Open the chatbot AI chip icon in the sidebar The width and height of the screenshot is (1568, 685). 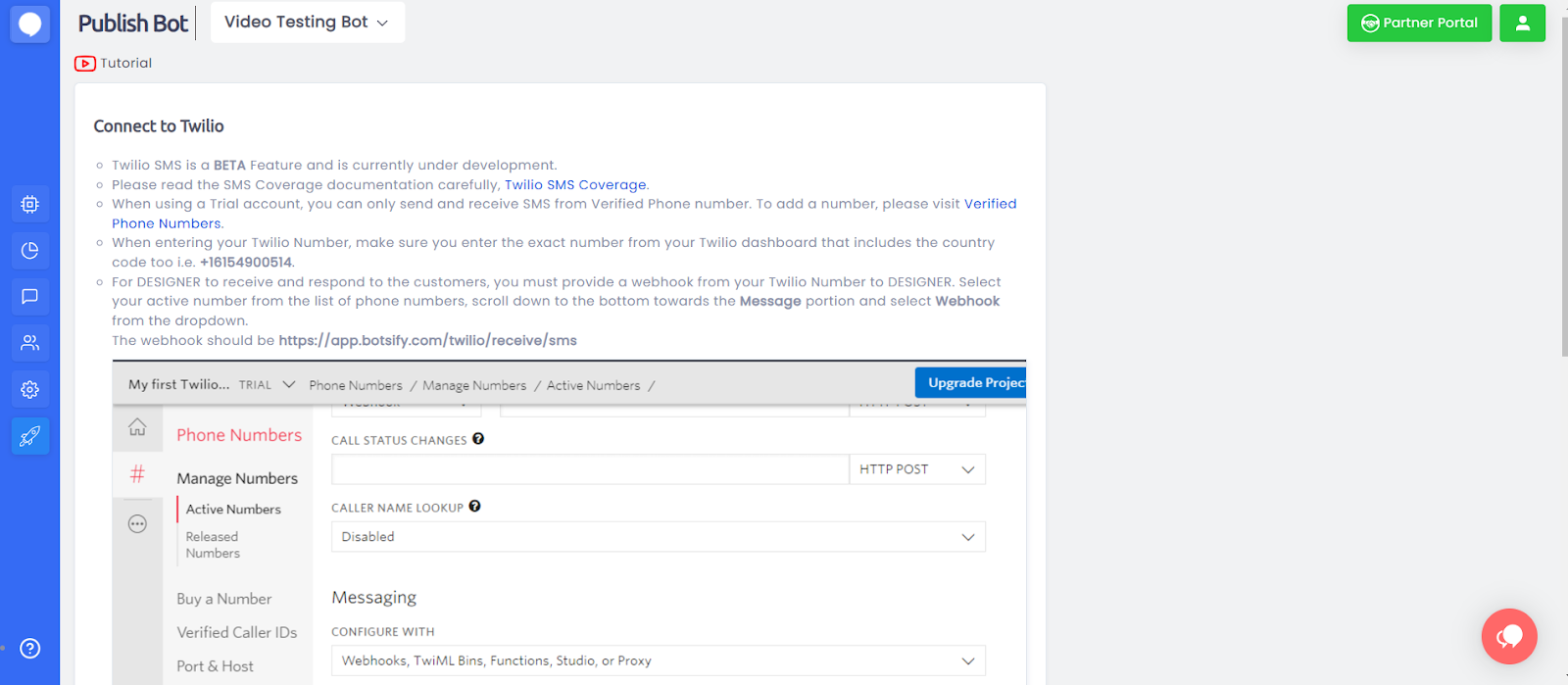[x=30, y=204]
